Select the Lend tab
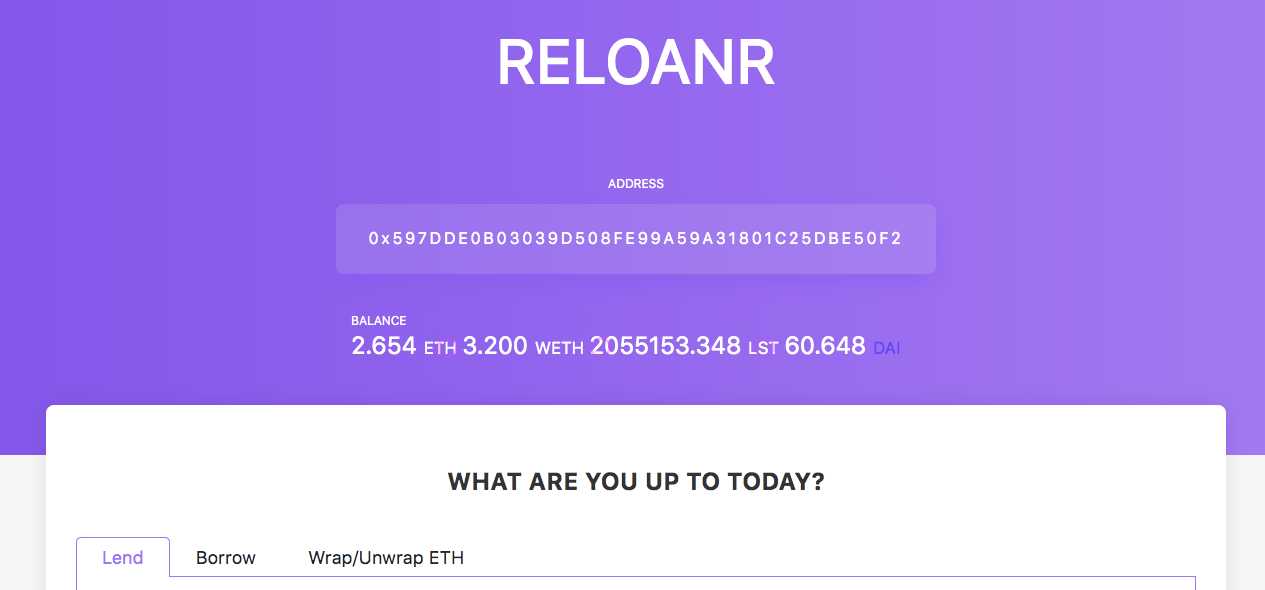 click(x=123, y=557)
